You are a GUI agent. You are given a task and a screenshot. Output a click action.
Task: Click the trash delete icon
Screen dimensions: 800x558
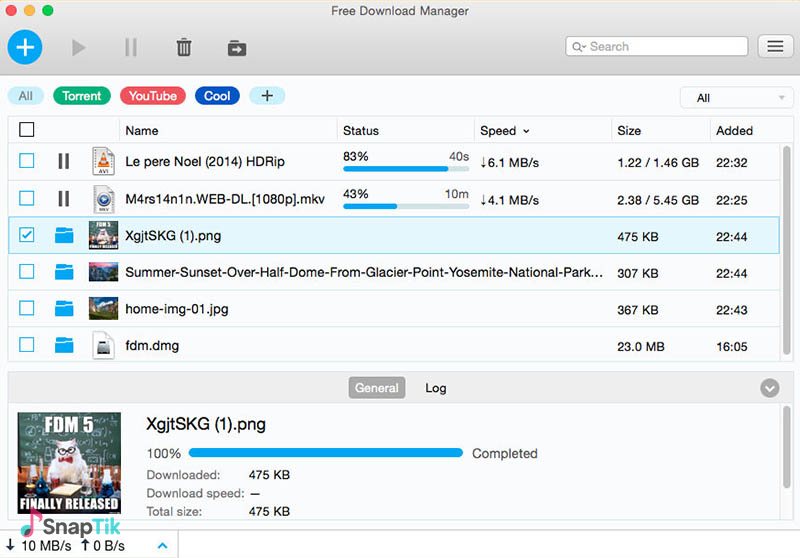pyautogui.click(x=184, y=47)
